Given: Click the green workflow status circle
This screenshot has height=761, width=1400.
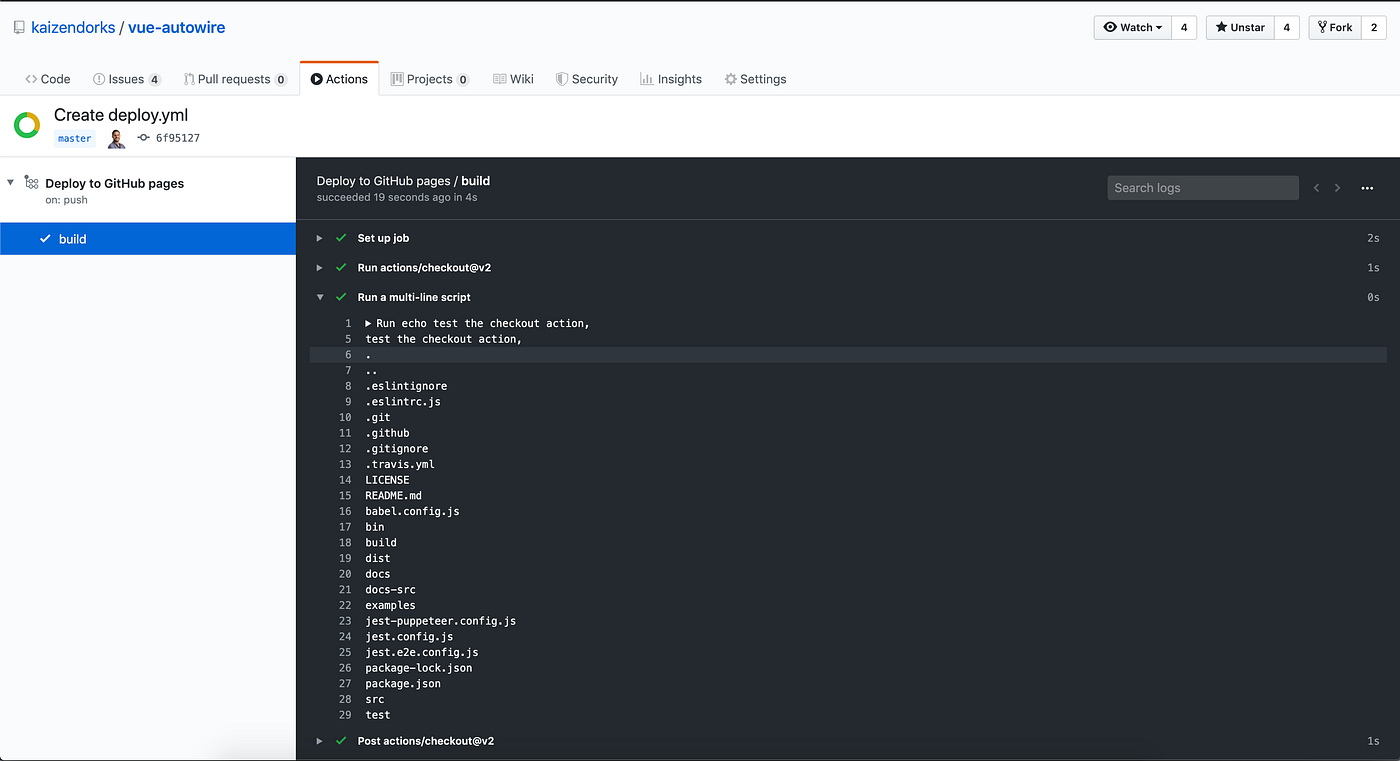Looking at the screenshot, I should point(26,125).
